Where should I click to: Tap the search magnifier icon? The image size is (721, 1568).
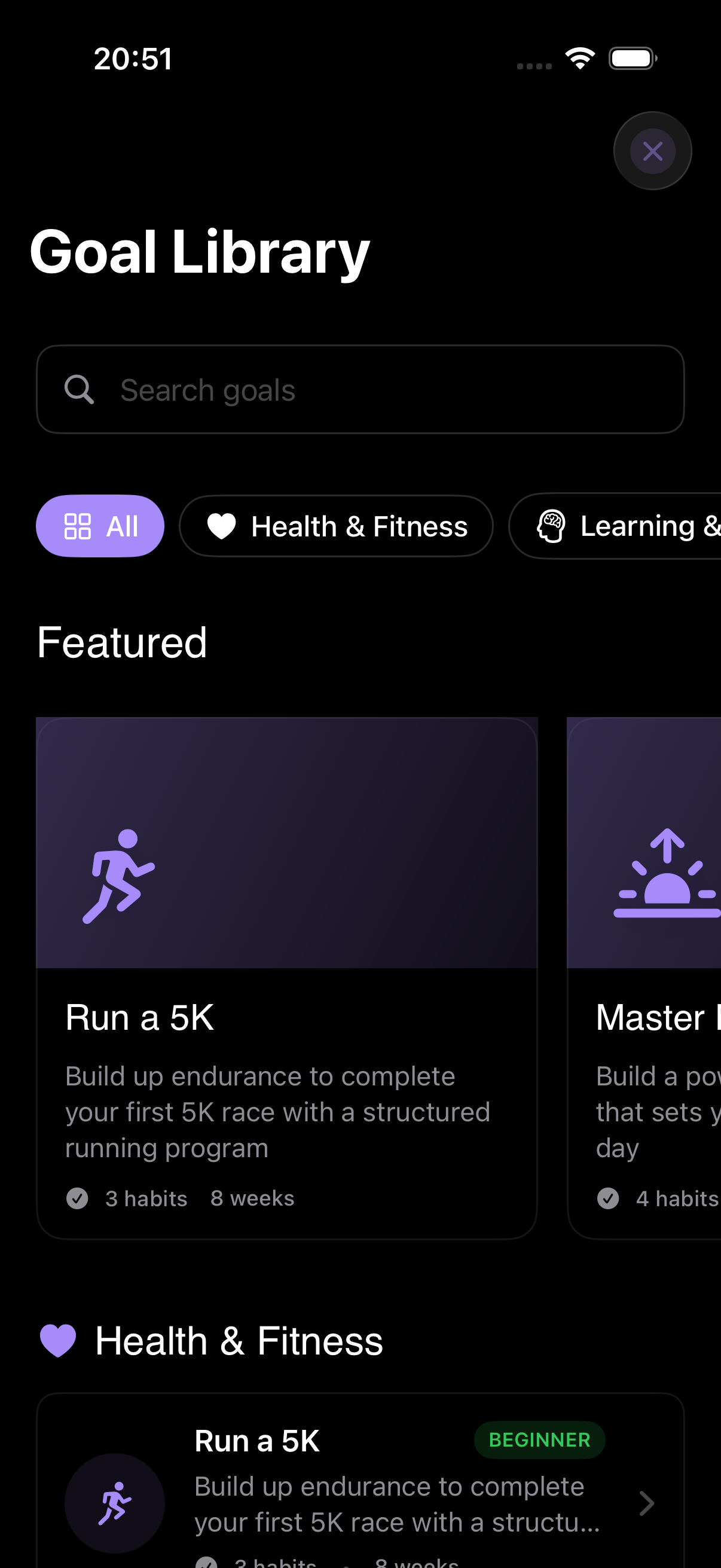[79, 389]
